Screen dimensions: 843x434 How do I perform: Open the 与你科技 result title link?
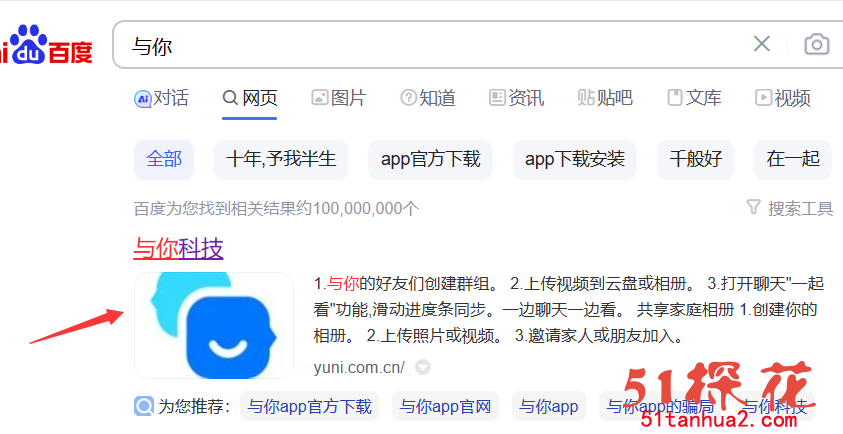coord(178,248)
